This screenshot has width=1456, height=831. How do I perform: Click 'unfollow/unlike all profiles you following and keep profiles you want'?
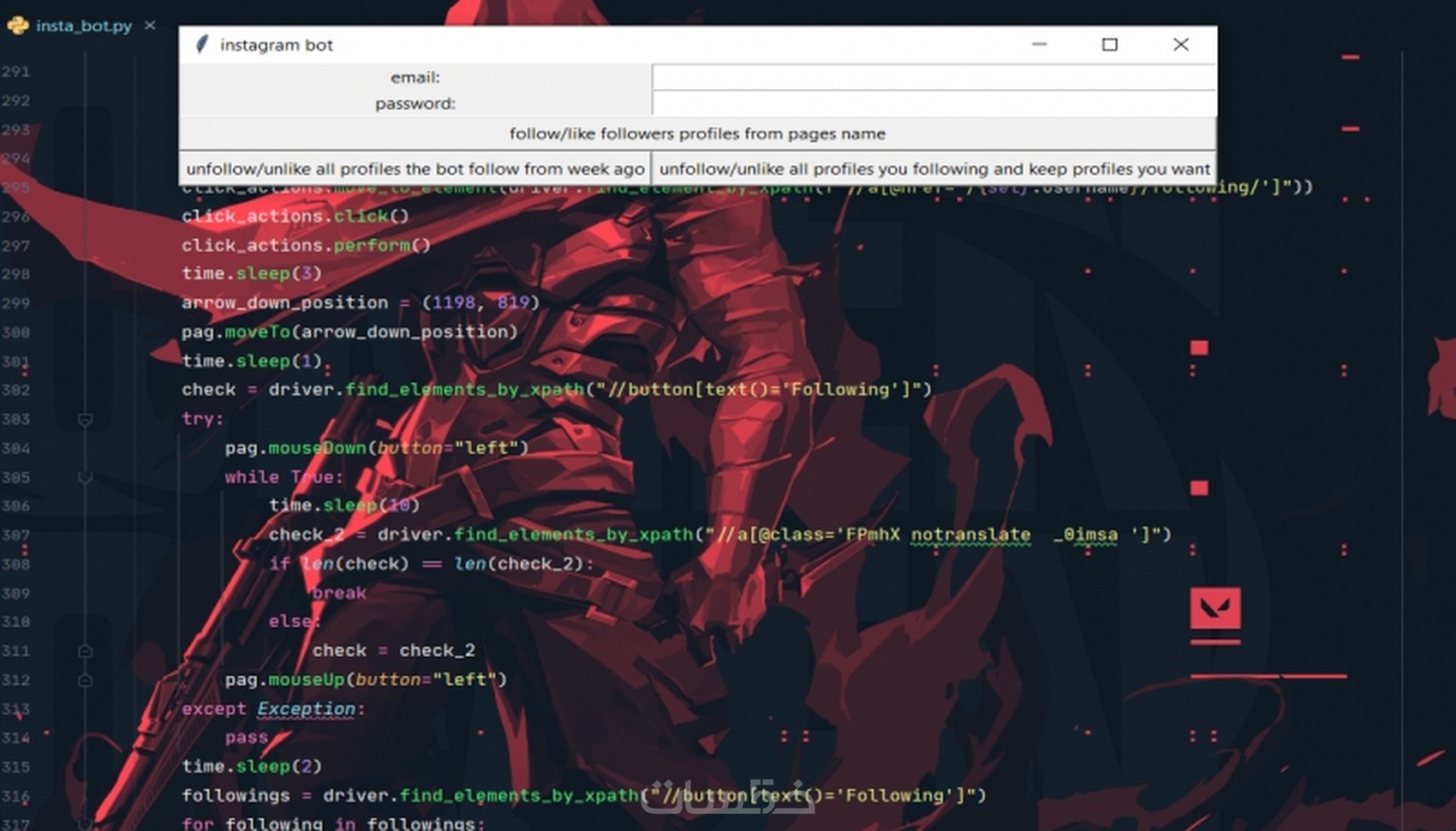point(934,169)
